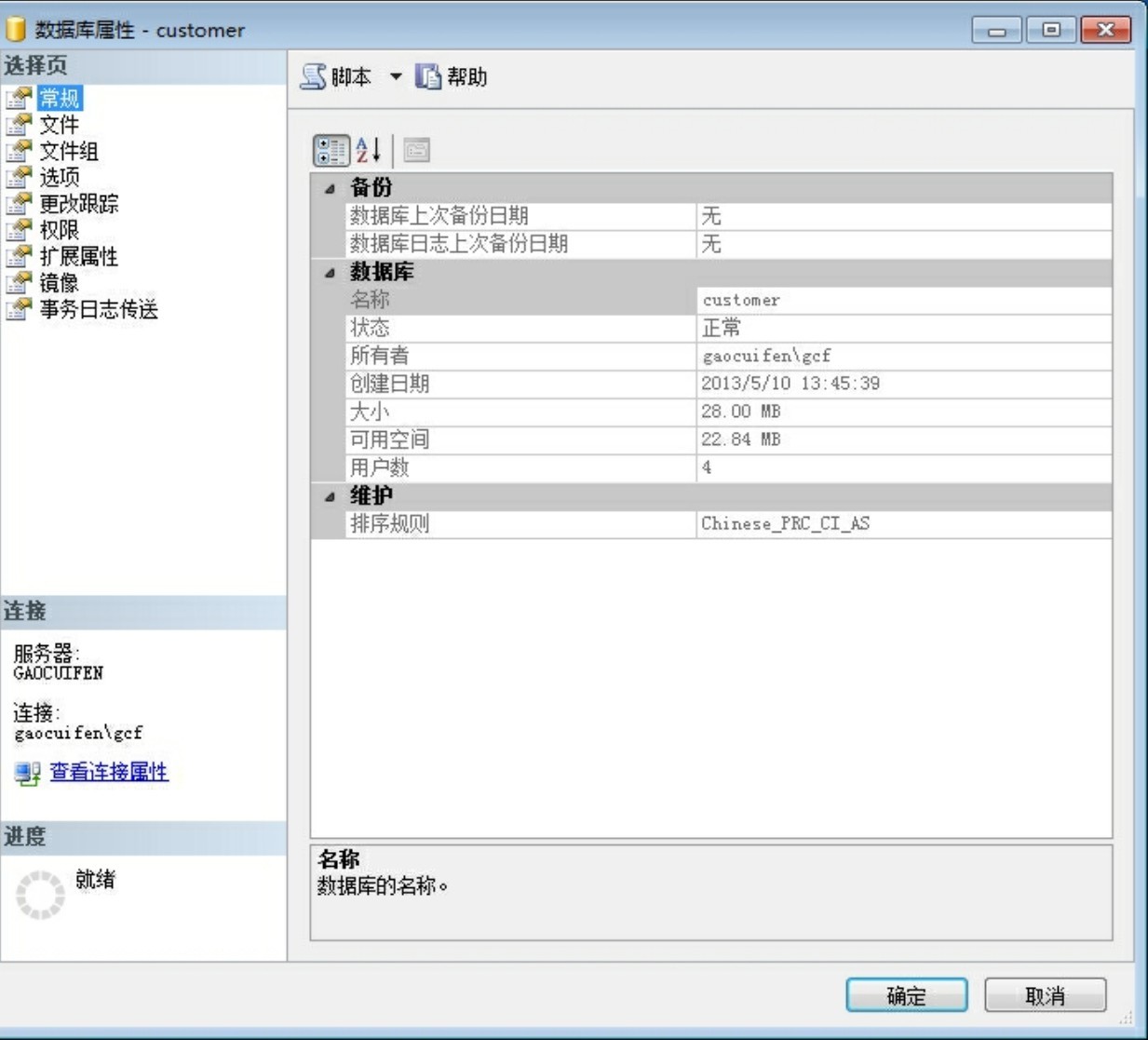
Task: Click the 常规 page icon
Action: [x=19, y=98]
